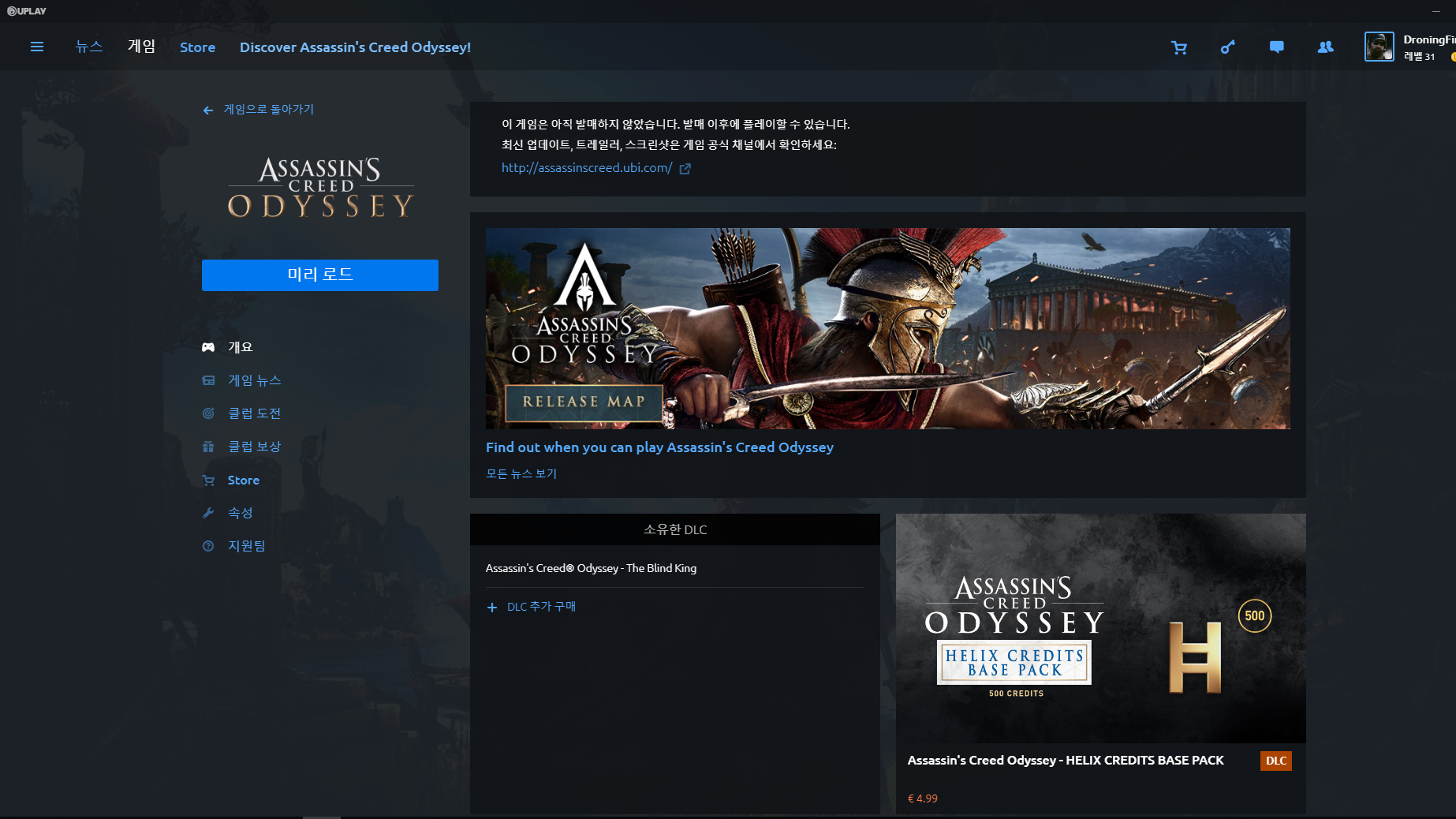Click the target icon beside 클럽 도전

[208, 413]
